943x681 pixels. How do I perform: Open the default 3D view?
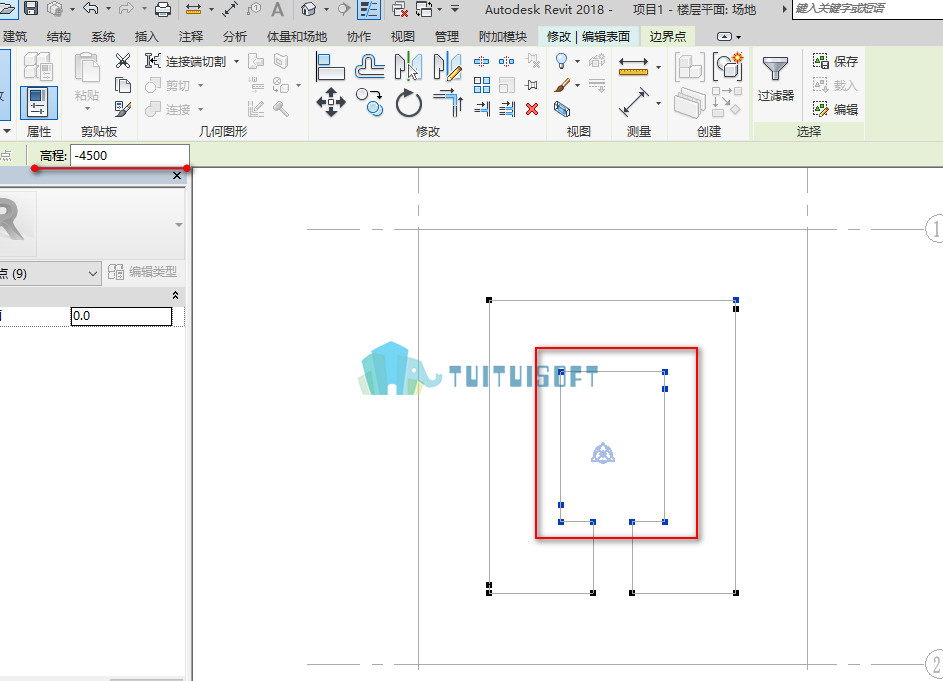click(x=309, y=9)
